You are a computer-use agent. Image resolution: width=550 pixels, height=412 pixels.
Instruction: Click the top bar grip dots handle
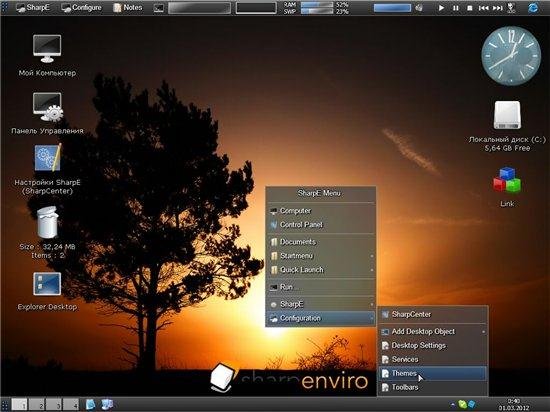(4, 8)
